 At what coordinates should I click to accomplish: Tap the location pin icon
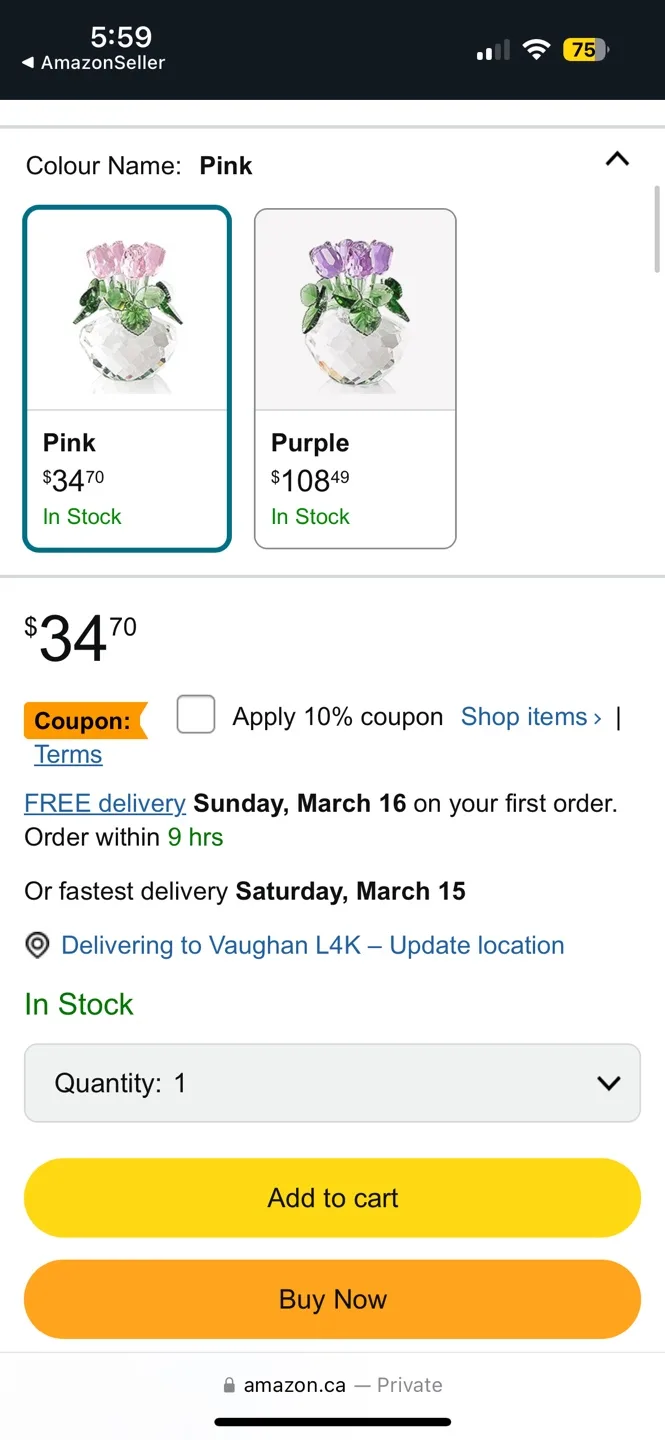pyautogui.click(x=37, y=945)
